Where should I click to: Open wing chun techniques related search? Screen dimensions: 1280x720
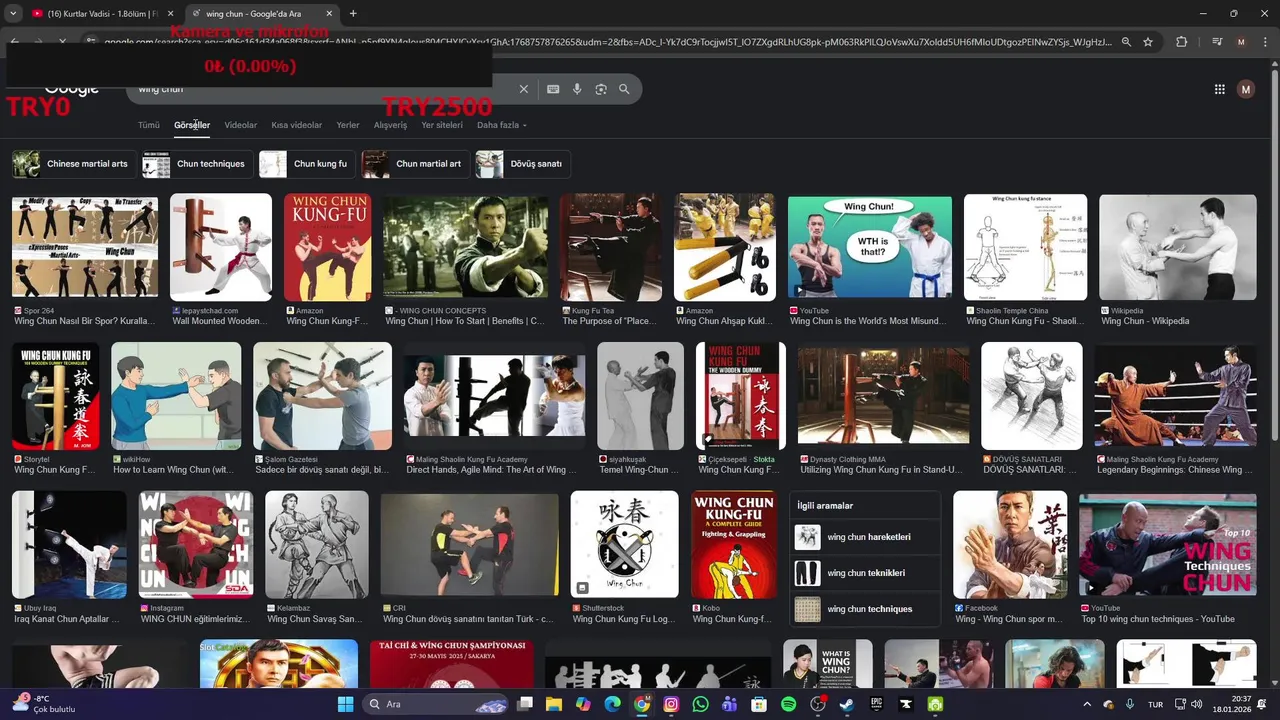tap(865, 609)
